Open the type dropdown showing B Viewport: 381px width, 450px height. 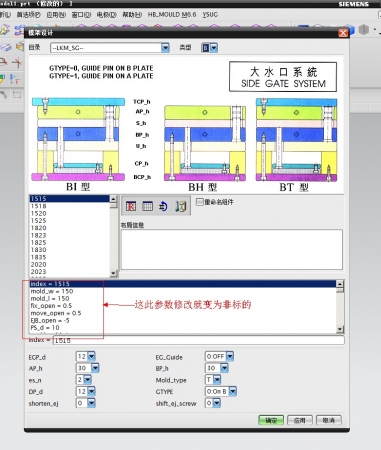tap(214, 48)
